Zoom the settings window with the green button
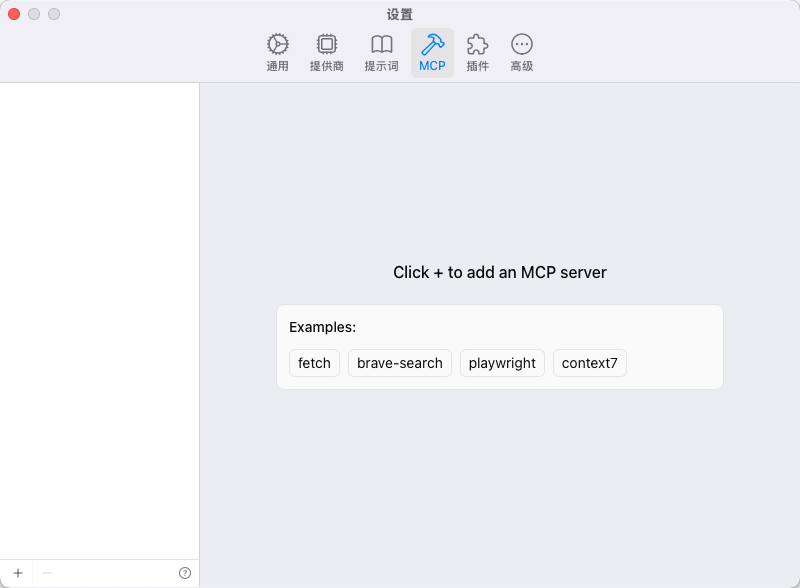 click(54, 14)
